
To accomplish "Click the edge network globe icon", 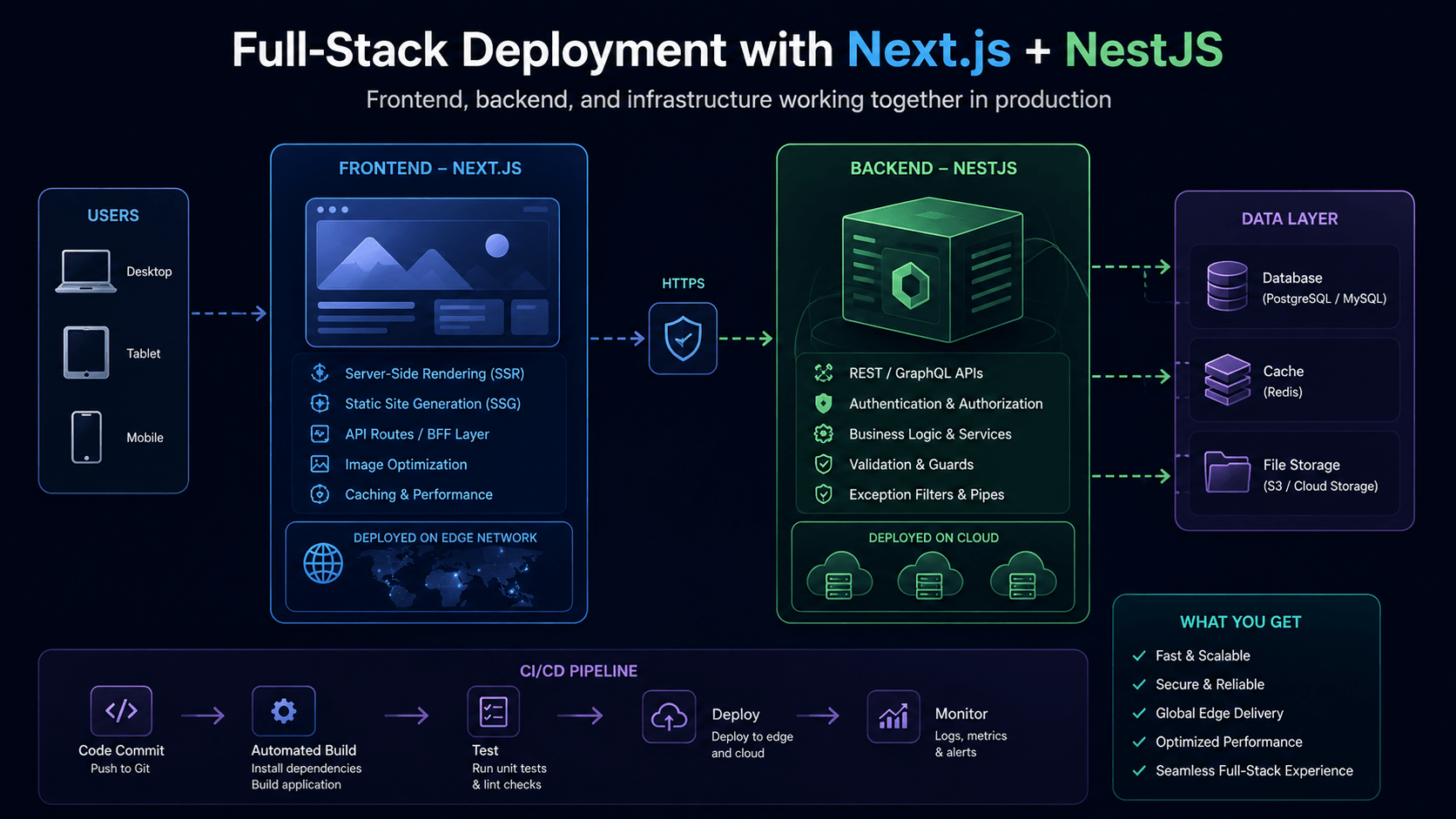I will coord(323,563).
